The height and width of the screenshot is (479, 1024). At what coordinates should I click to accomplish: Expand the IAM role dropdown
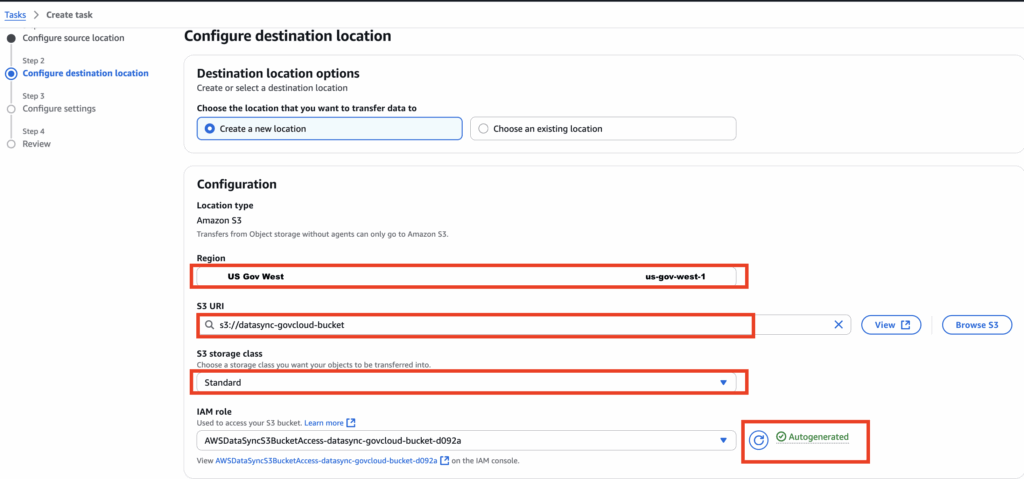coord(466,441)
